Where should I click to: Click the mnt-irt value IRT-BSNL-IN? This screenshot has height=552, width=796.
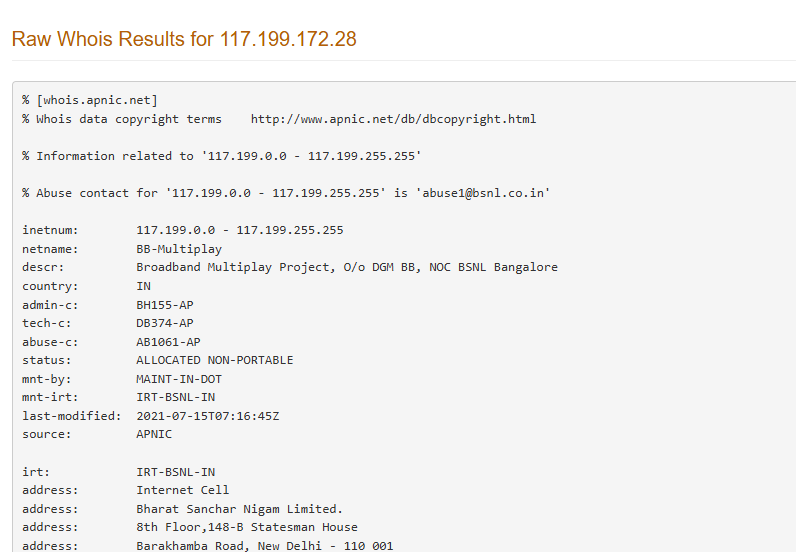coord(175,397)
